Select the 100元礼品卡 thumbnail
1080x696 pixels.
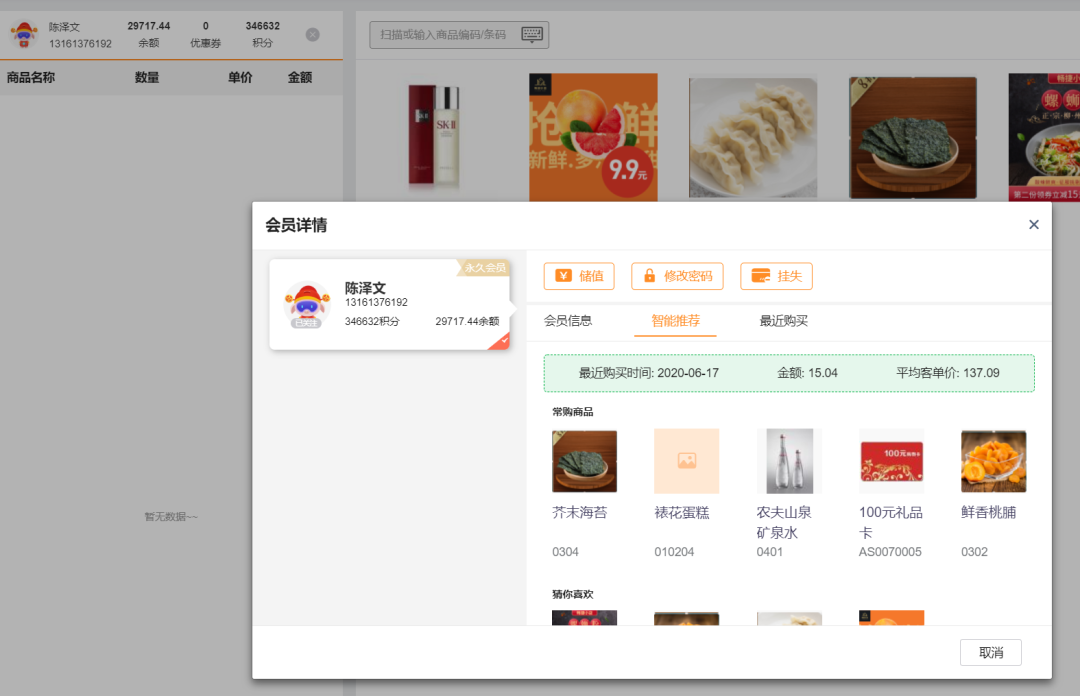[891, 461]
